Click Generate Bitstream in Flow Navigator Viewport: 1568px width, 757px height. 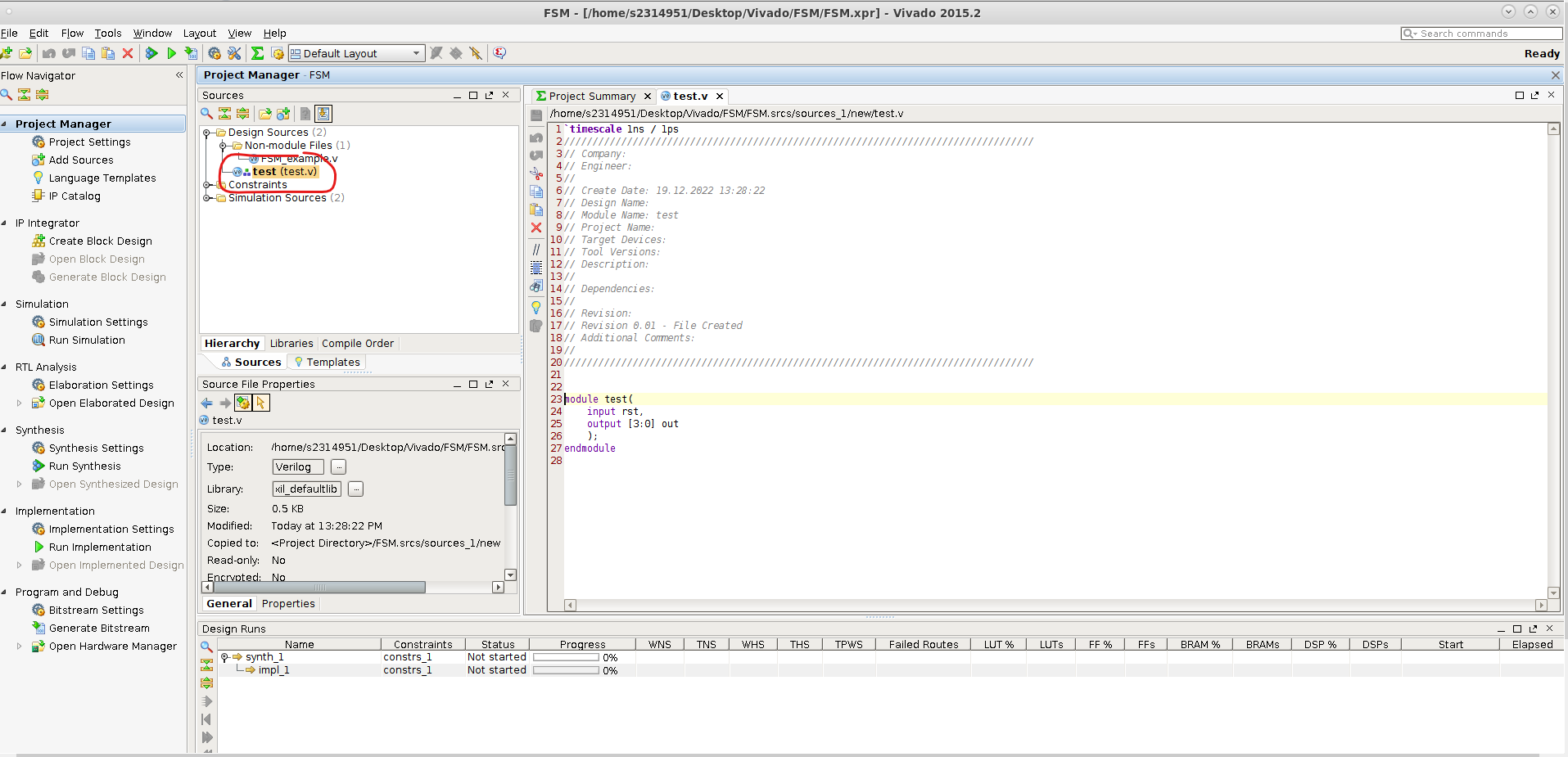coord(99,629)
